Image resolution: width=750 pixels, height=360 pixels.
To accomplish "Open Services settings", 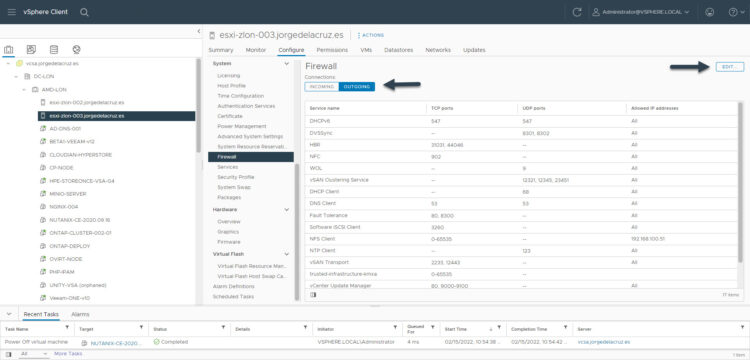I will (227, 167).
